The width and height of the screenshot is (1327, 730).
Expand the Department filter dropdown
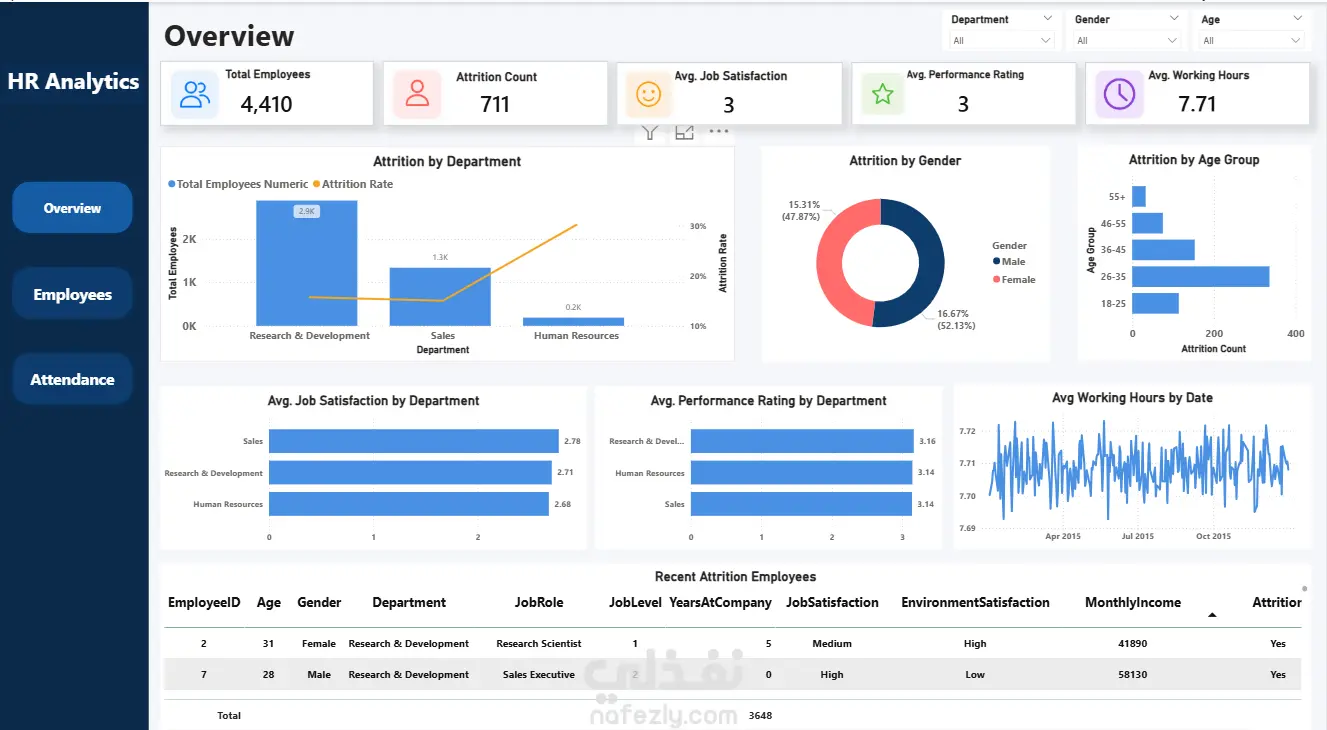(1001, 41)
